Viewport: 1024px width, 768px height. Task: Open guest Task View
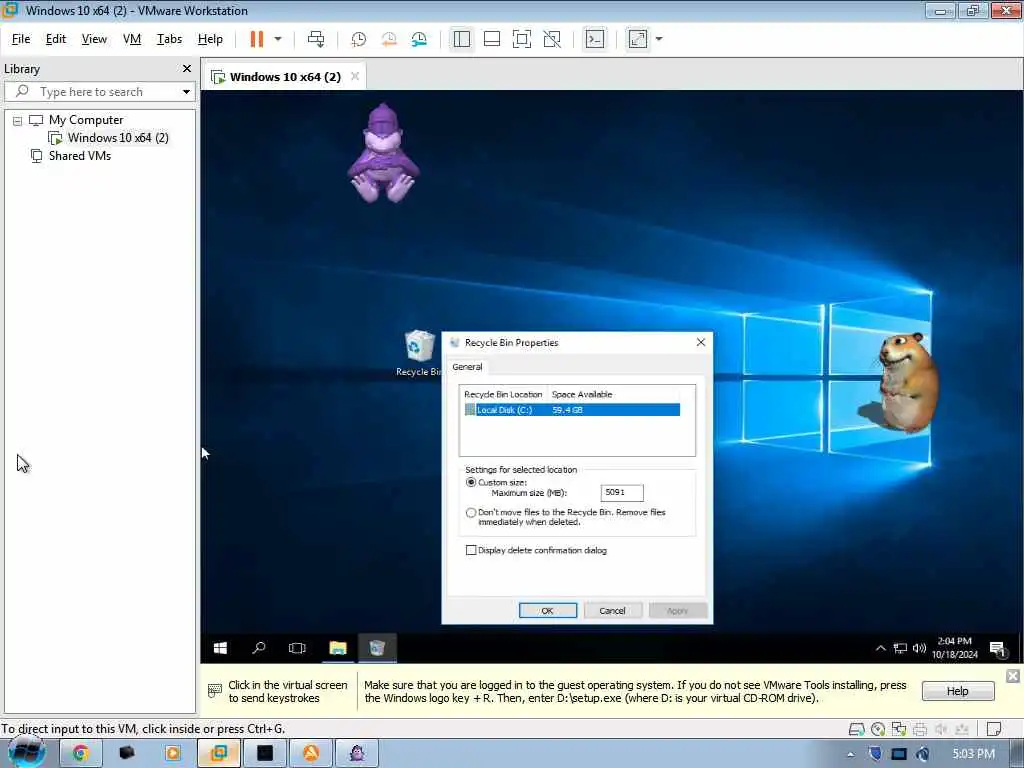(297, 648)
